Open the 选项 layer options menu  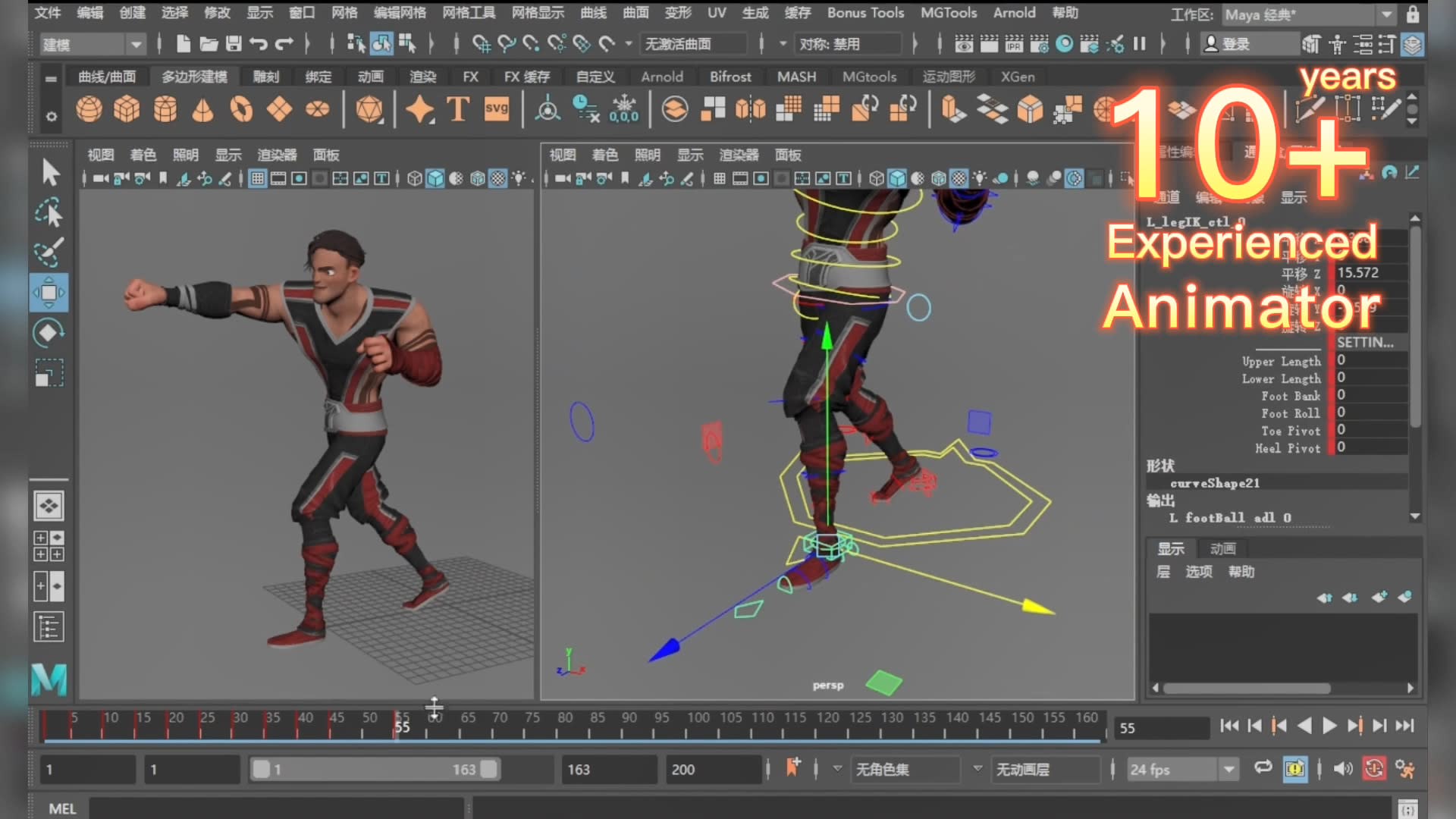tap(1199, 572)
